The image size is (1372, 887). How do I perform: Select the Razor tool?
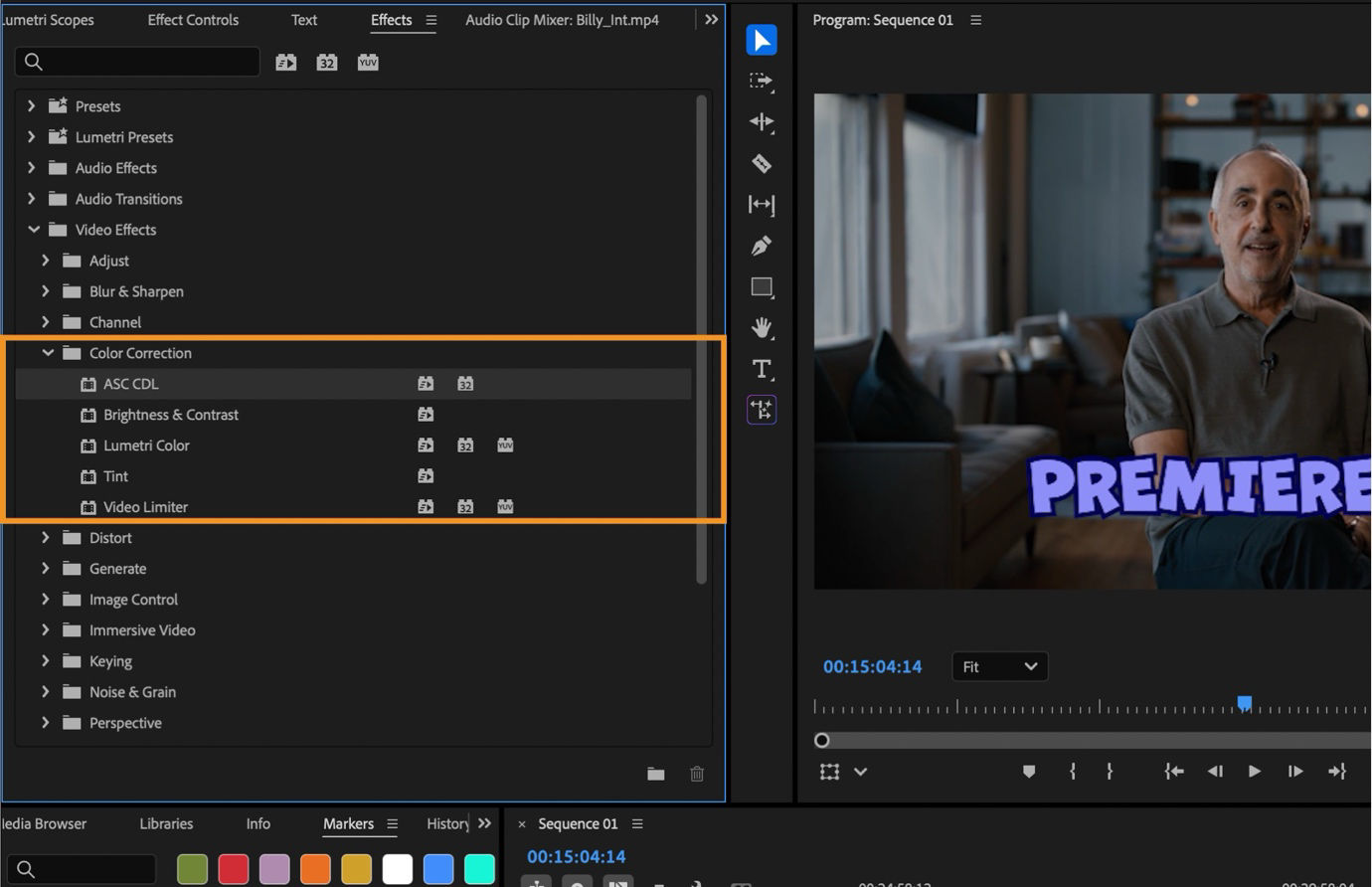(x=761, y=163)
